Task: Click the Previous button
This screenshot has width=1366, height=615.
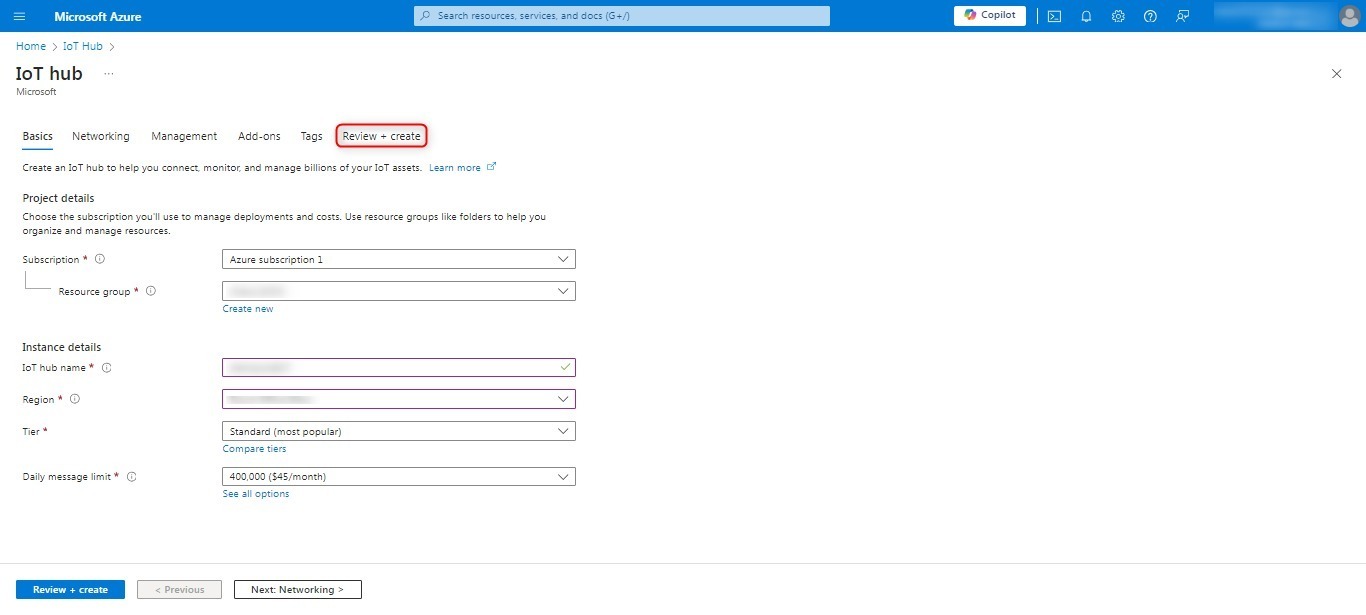Action: 179,590
